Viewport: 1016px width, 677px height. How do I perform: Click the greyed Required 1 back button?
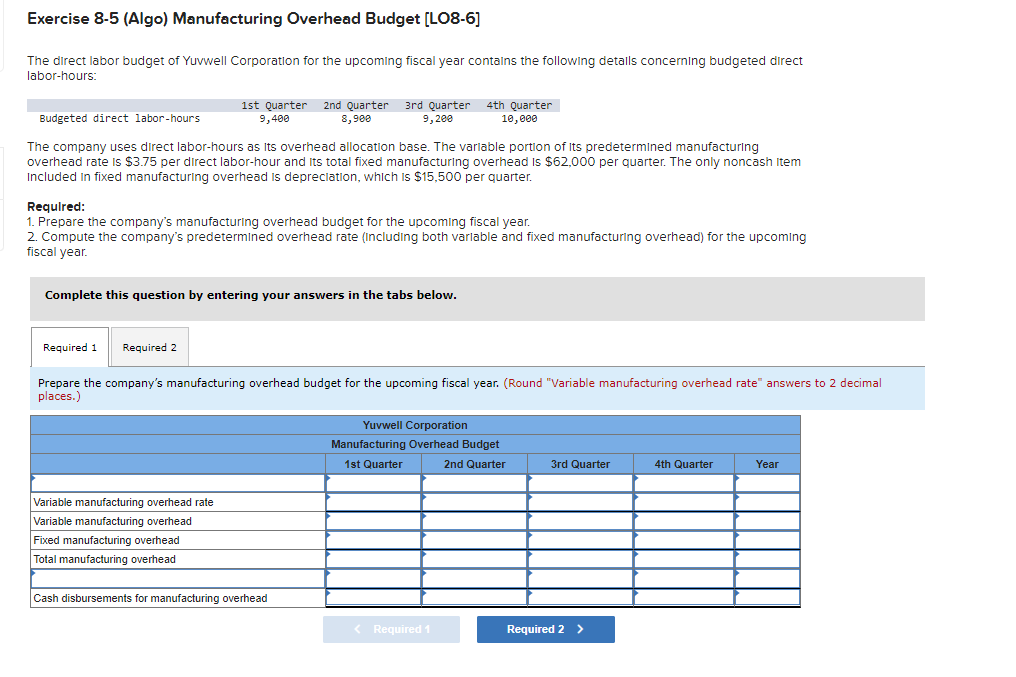tap(391, 629)
